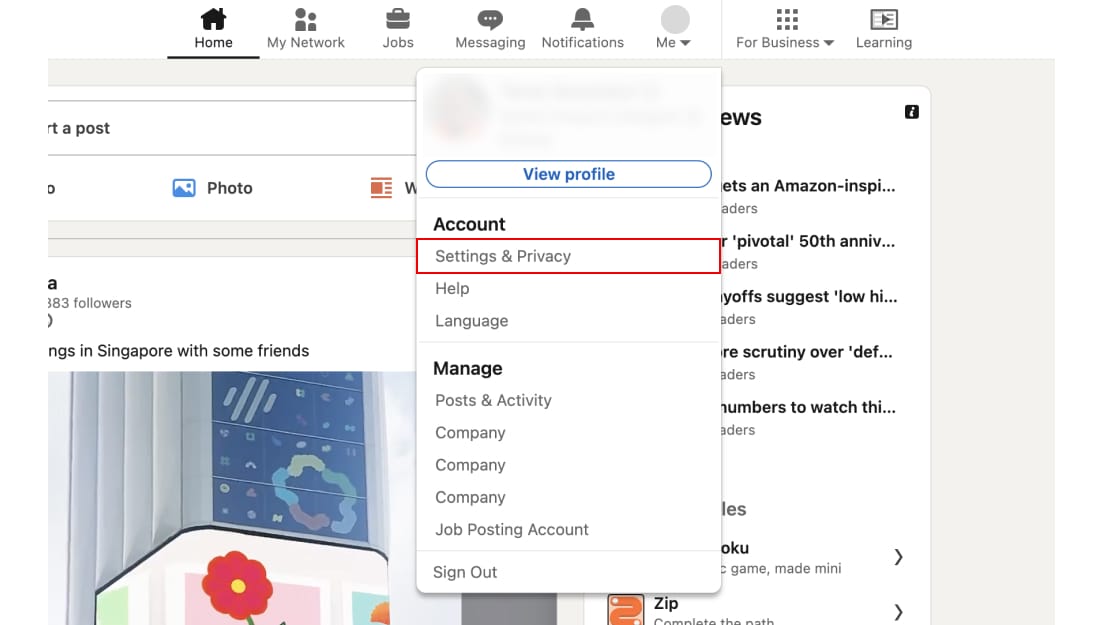Image resolution: width=1103 pixels, height=625 pixels.
Task: Expand the For Business dropdown arrow
Action: pos(829,43)
